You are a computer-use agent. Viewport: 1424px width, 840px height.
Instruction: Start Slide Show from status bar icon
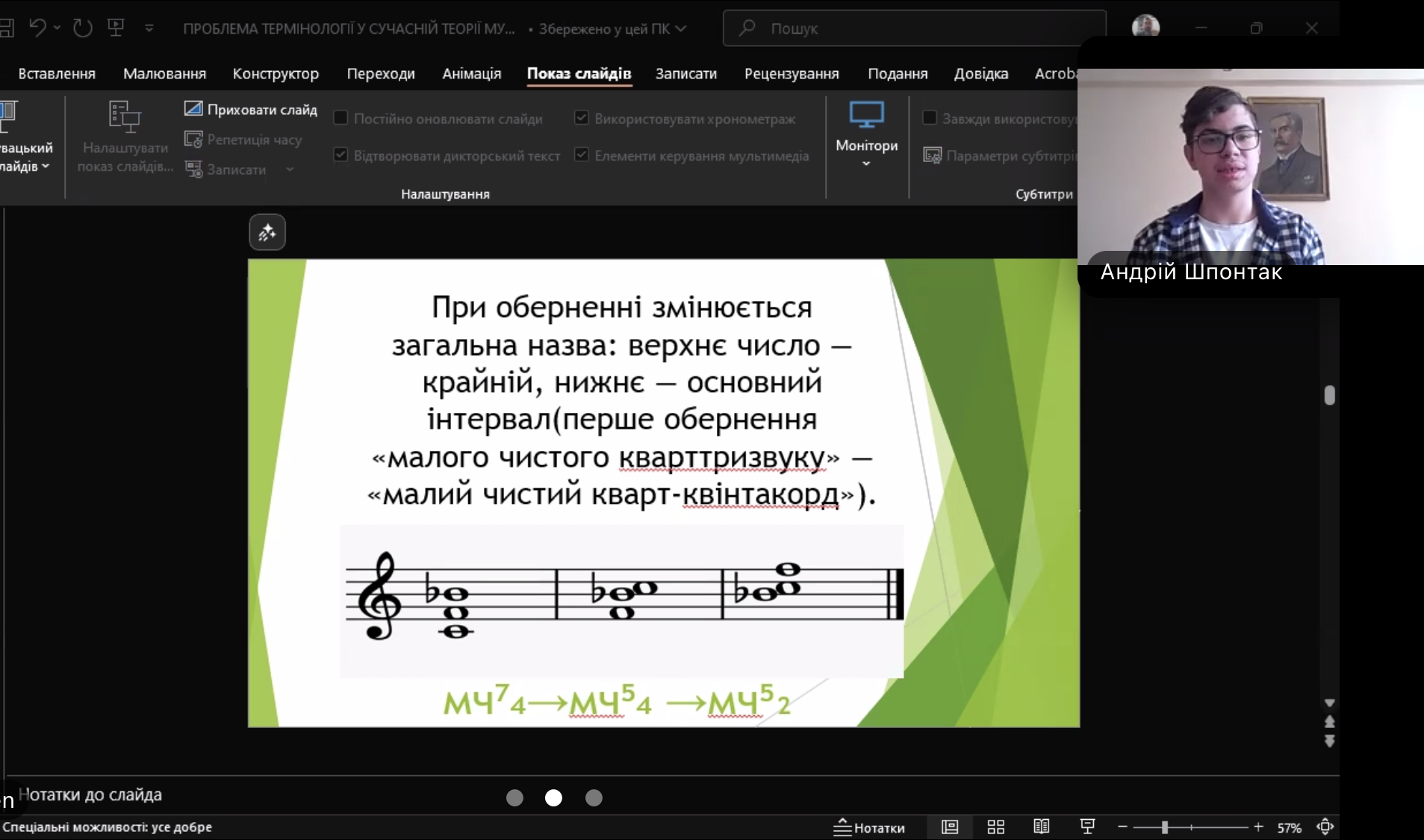[x=1087, y=827]
